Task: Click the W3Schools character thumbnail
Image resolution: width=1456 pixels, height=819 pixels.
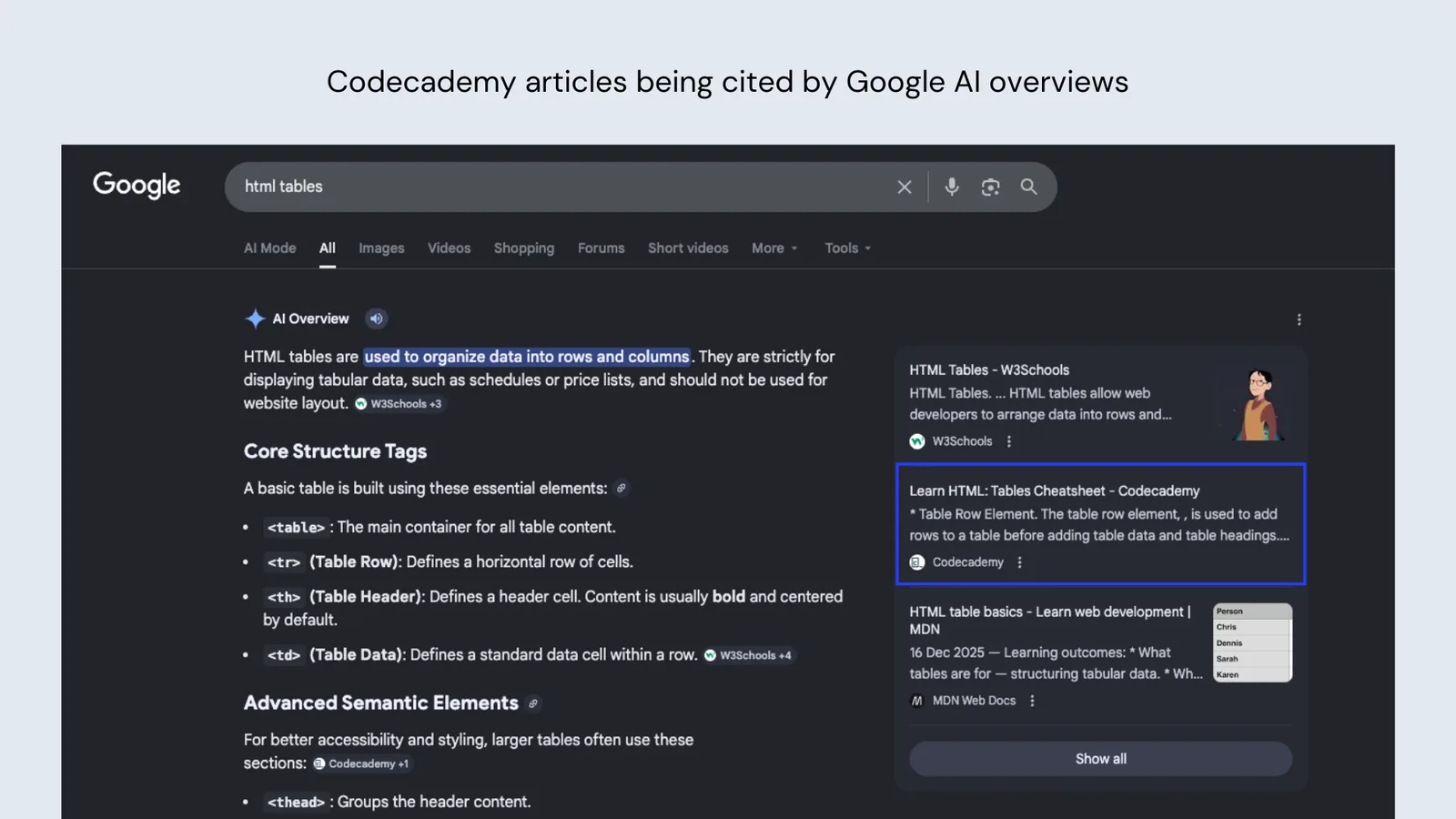Action: tap(1259, 405)
